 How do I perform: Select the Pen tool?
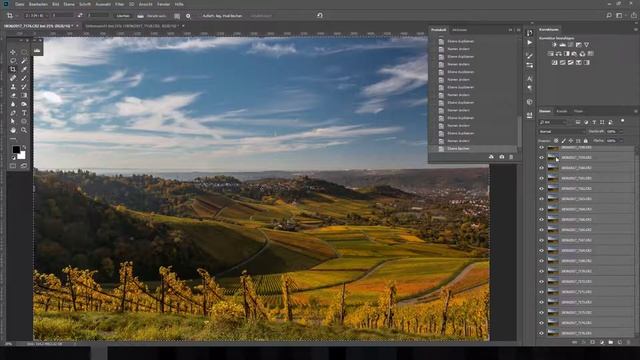pos(13,113)
